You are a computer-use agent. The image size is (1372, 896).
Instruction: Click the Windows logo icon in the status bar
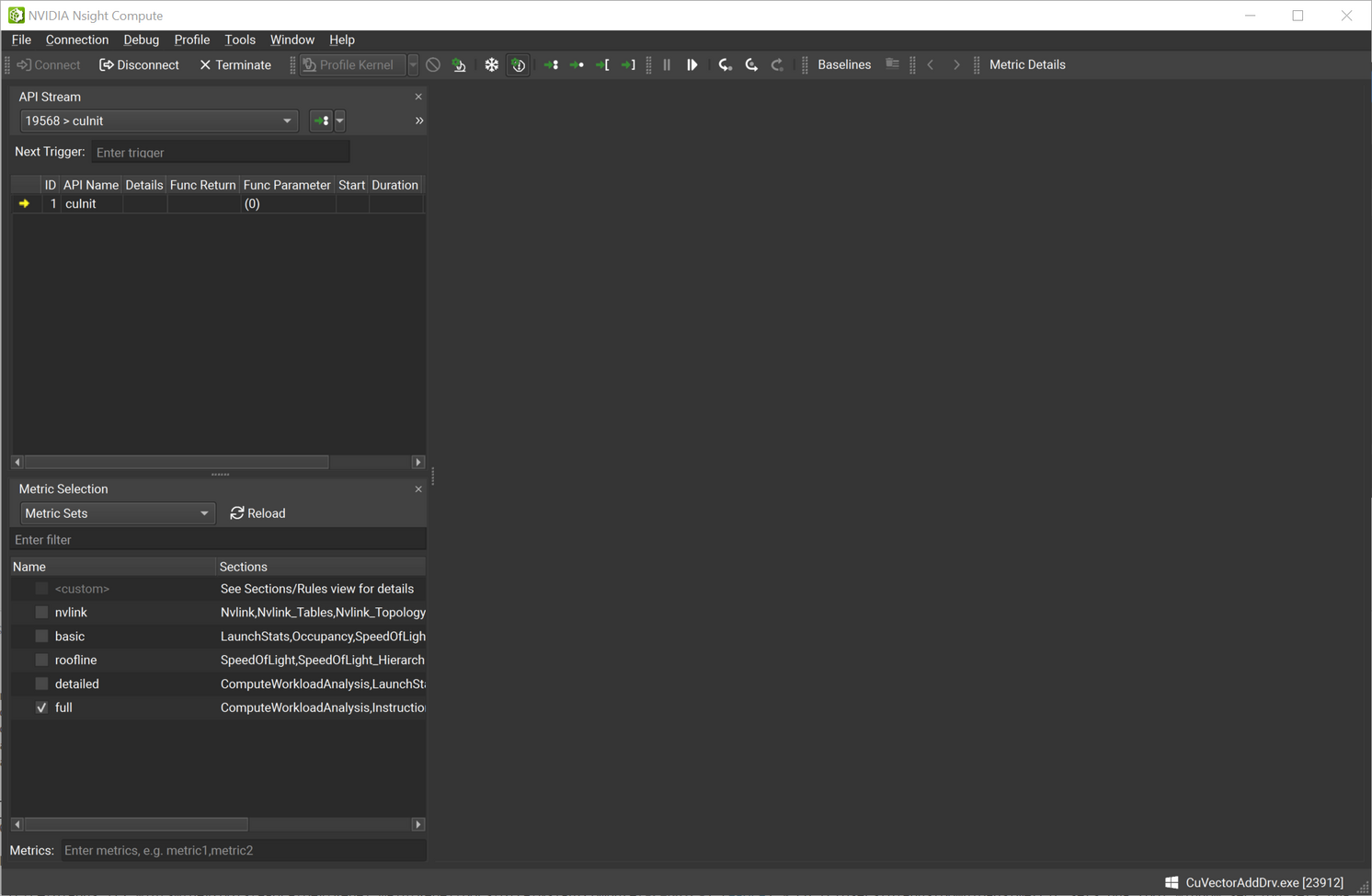pyautogui.click(x=1172, y=882)
